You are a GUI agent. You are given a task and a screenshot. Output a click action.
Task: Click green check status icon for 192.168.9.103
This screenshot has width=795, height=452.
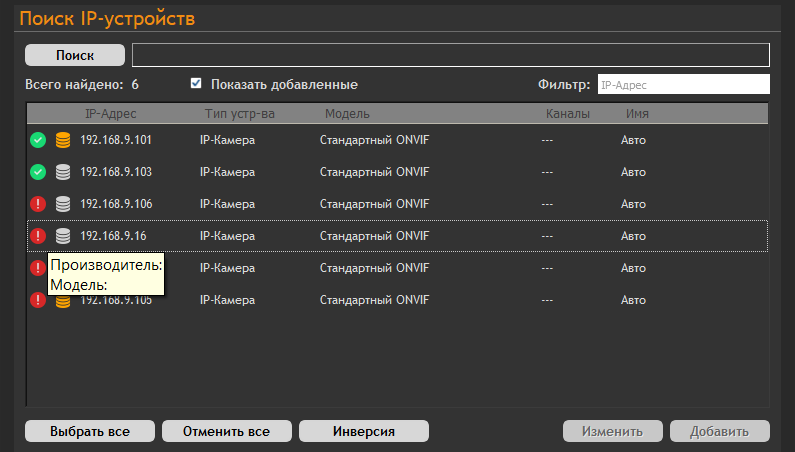coord(38,172)
